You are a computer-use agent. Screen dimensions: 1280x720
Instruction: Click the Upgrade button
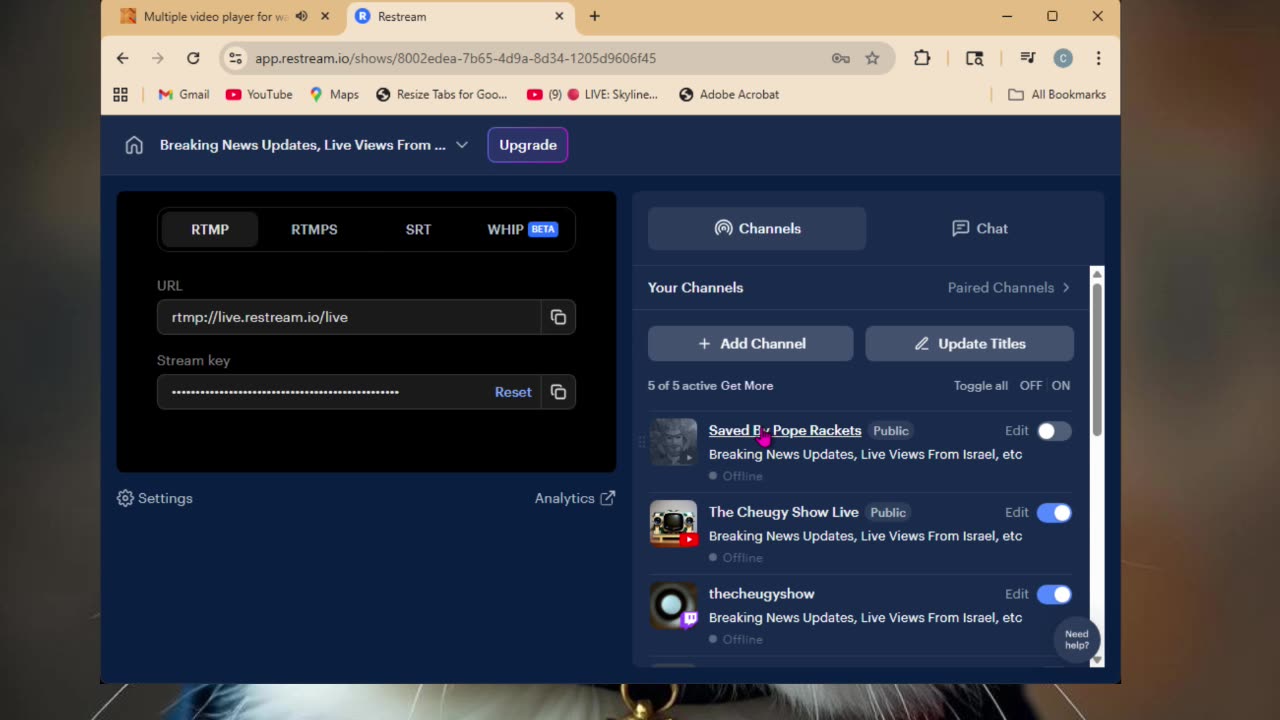(x=528, y=145)
